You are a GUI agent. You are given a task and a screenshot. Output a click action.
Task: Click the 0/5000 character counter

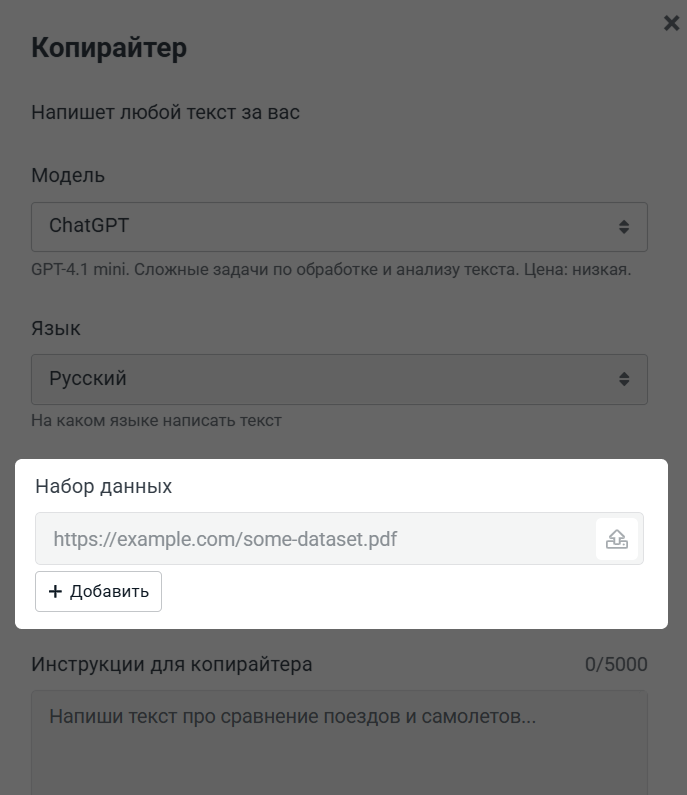click(x=616, y=665)
